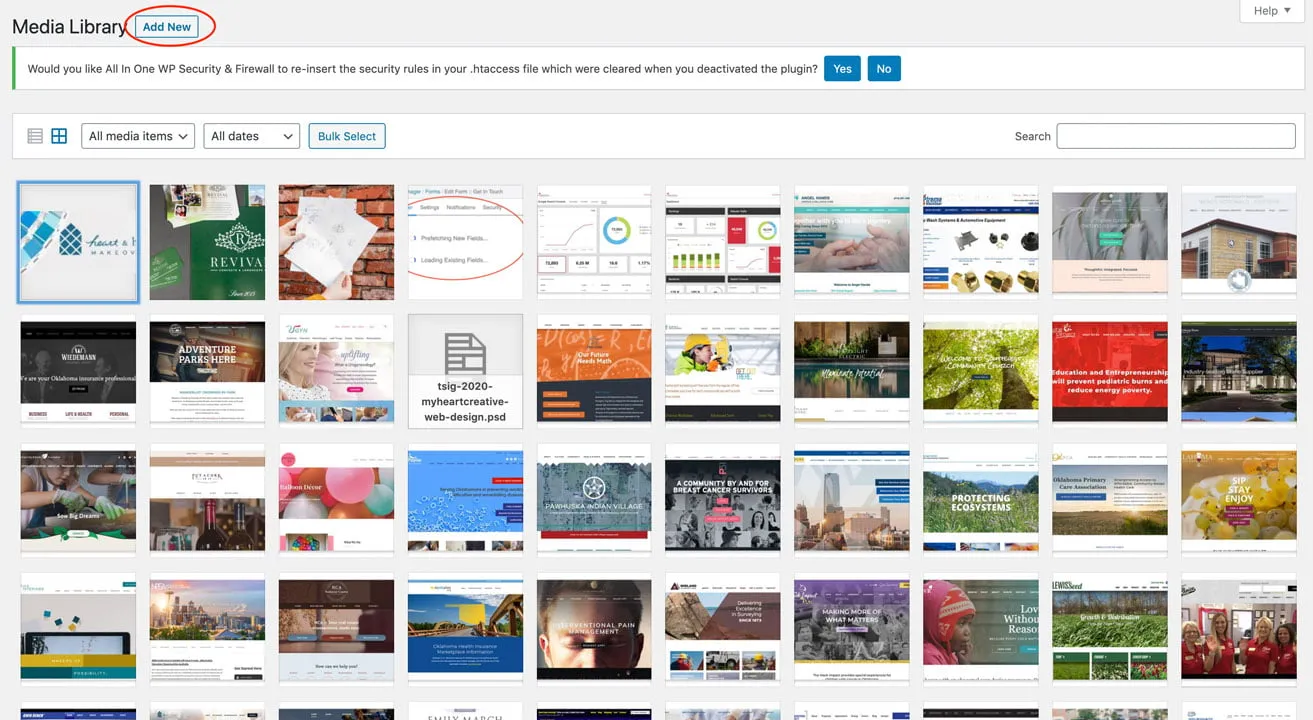Viewport: 1313px width, 720px height.
Task: Open the green Revival business card thumbnail
Action: click(x=207, y=242)
